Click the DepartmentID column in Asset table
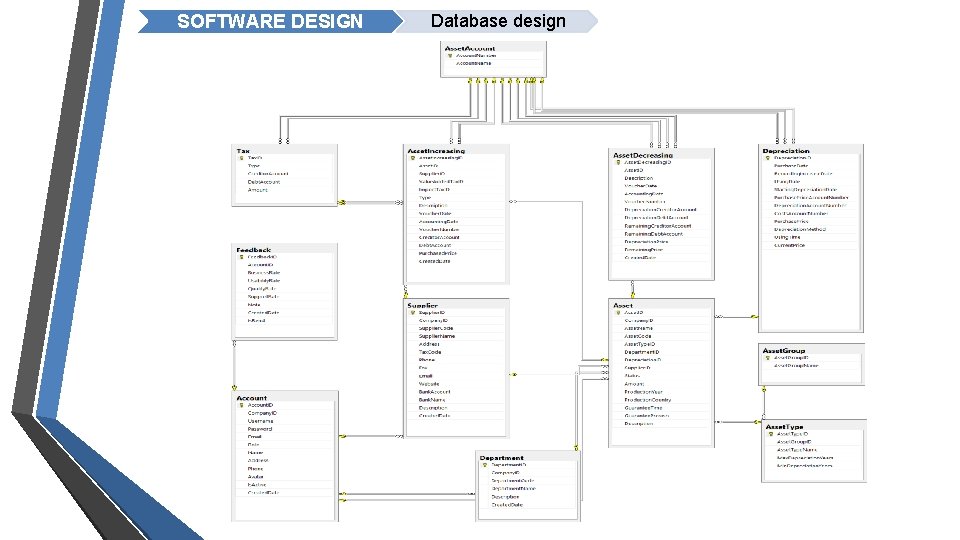 tap(642, 353)
